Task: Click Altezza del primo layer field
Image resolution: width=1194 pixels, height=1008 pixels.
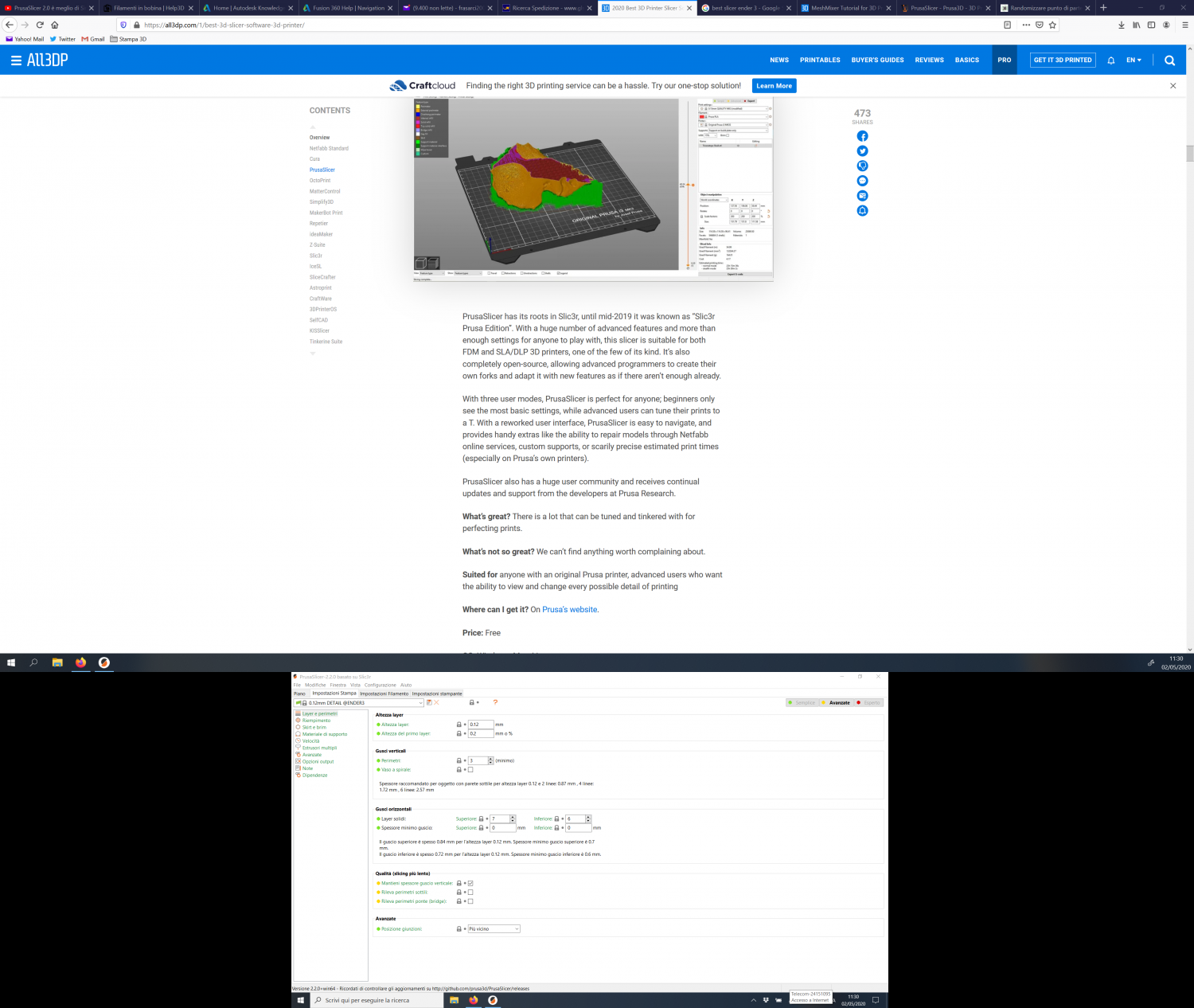Action: (x=481, y=733)
